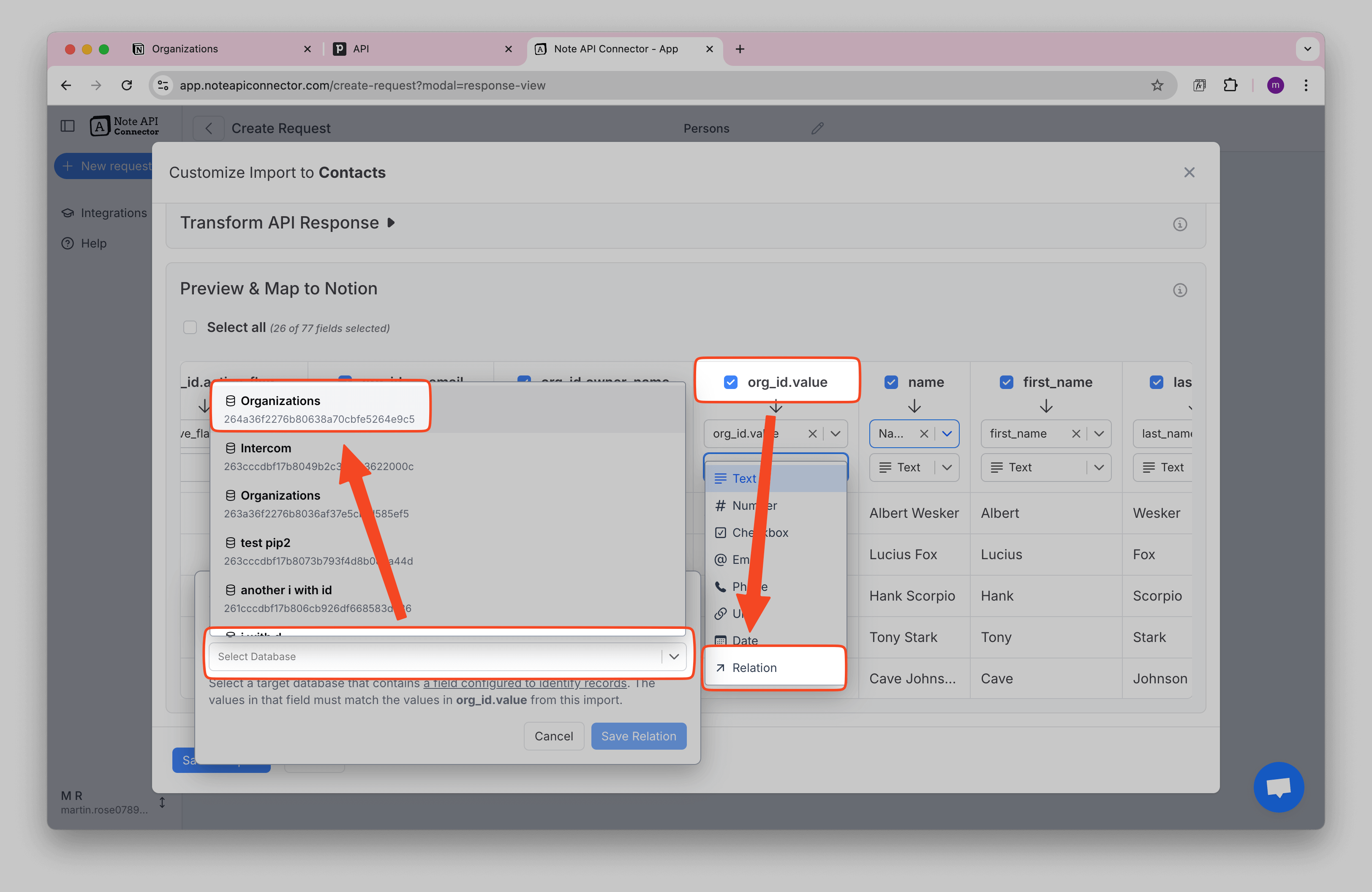Click the Hank Scorpio name cell
Screen dimensions: 1372x892
pos(914,596)
